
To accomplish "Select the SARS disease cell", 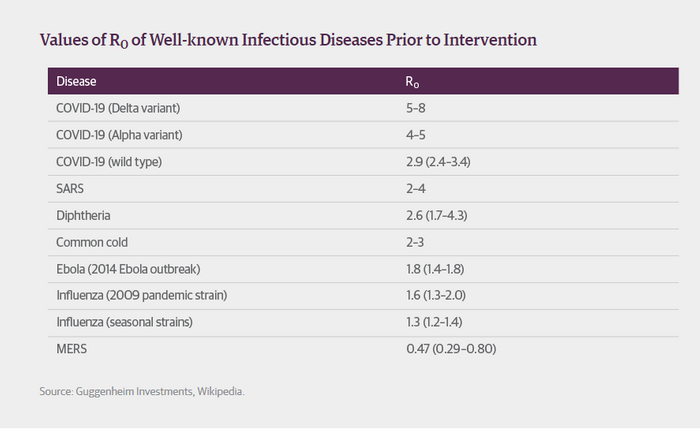I will (x=70, y=187).
